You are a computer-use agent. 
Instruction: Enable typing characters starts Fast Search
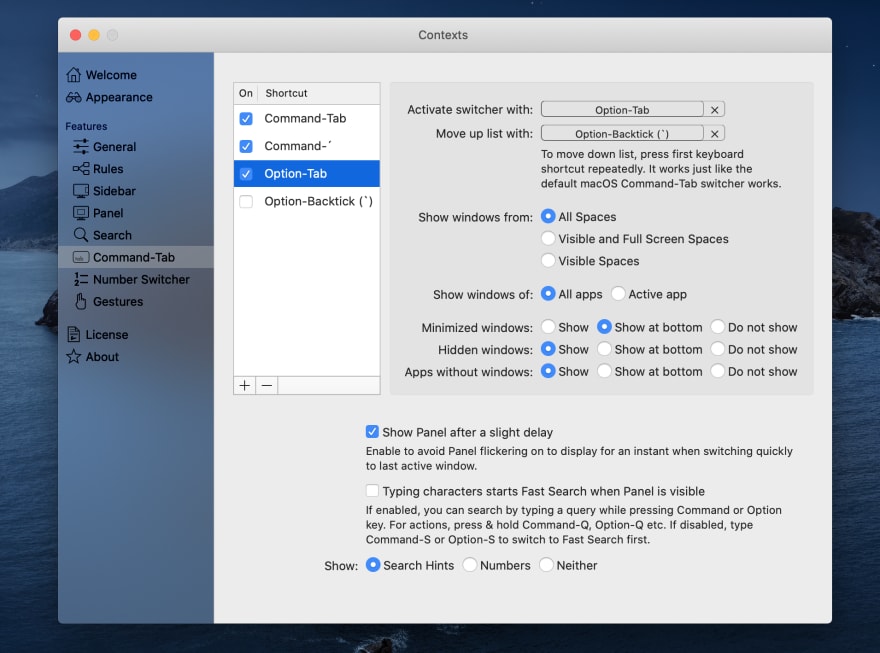372,490
